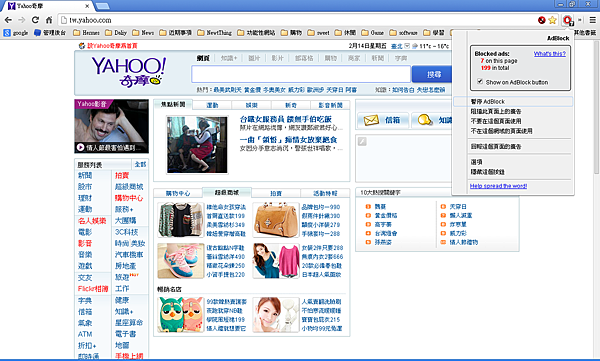
Task: Open the 股市 service link
Action: (85, 186)
